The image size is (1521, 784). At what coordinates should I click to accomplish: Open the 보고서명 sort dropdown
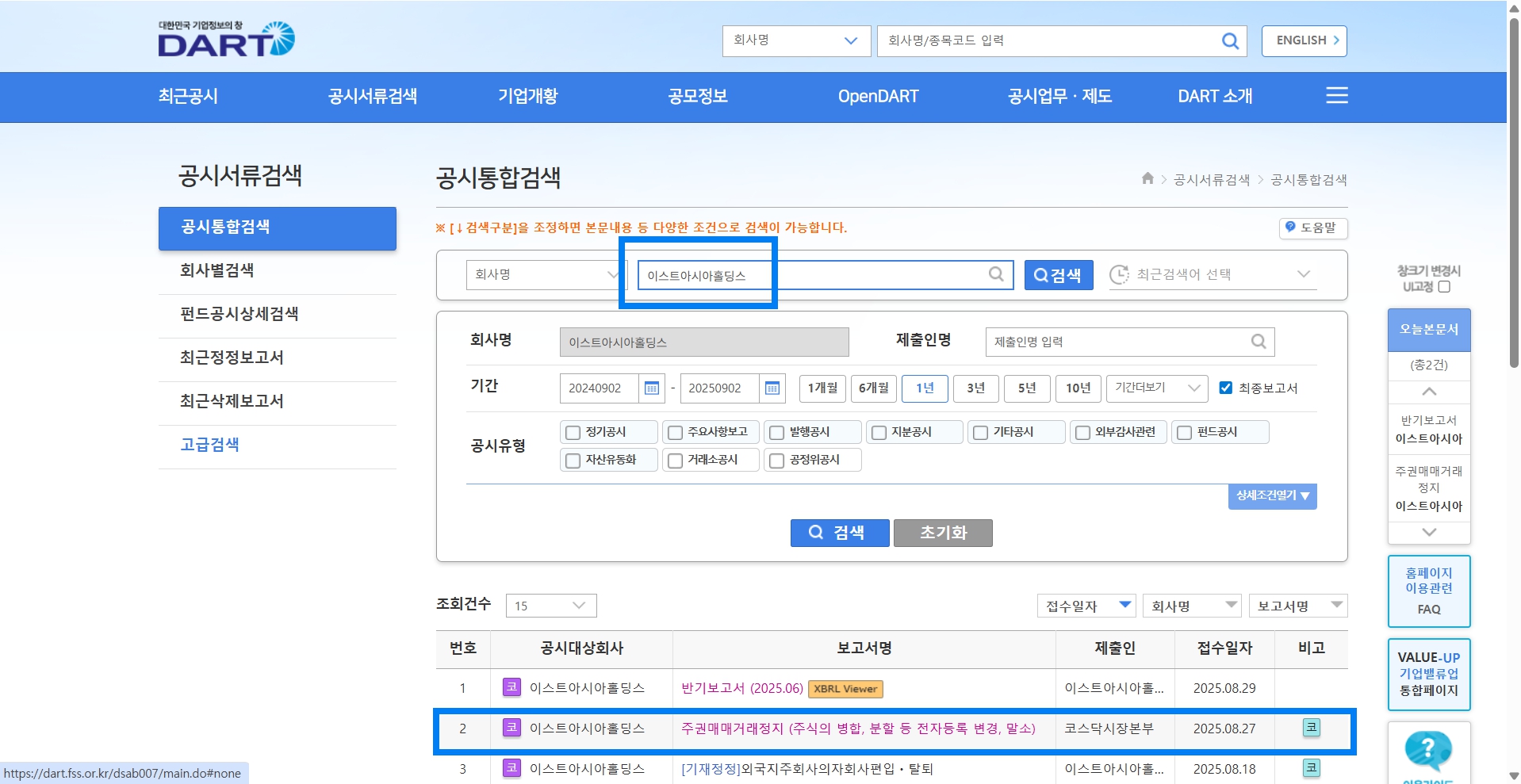pyautogui.click(x=1298, y=606)
